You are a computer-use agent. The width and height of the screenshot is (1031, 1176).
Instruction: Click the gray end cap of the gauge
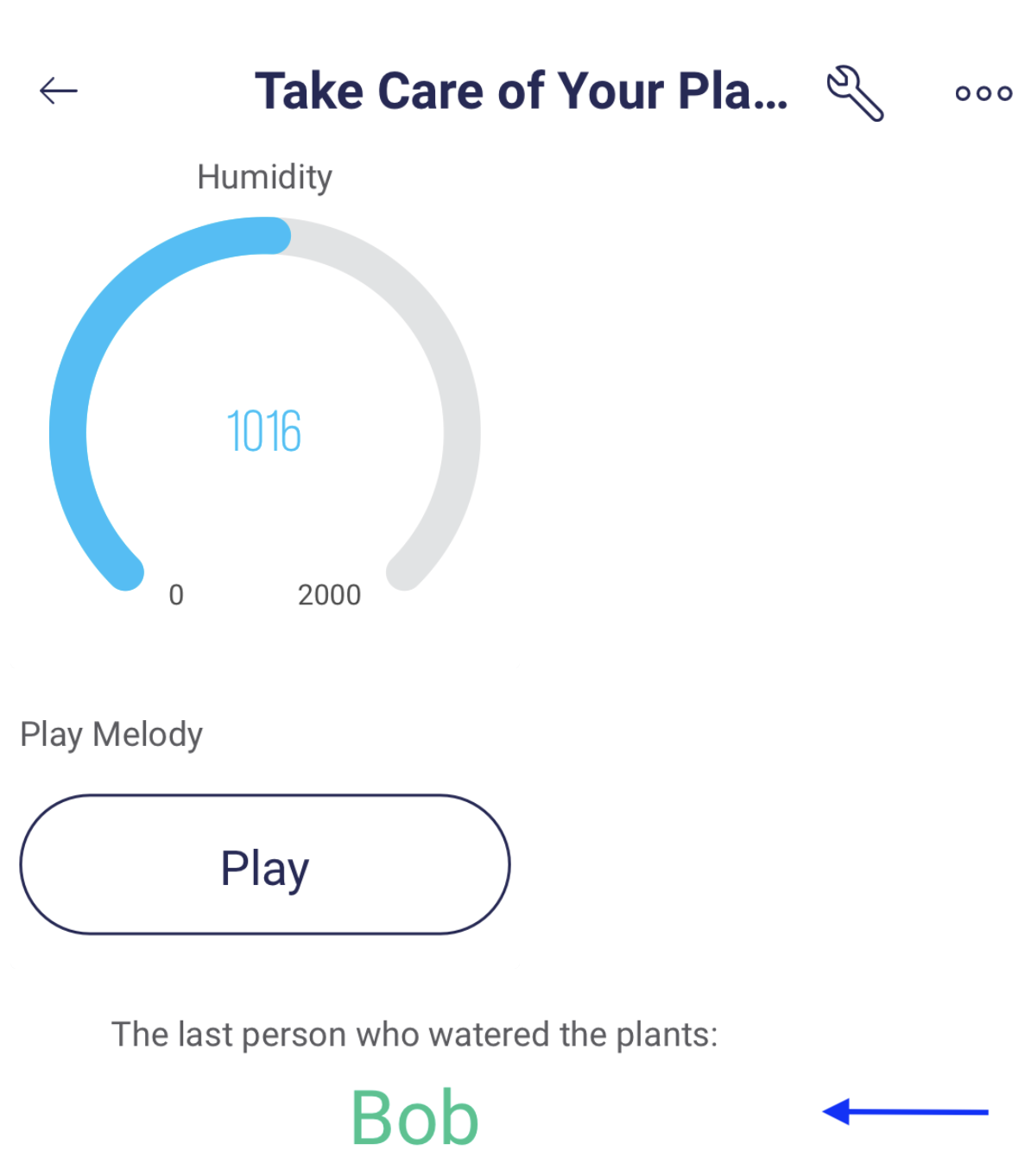[x=404, y=572]
